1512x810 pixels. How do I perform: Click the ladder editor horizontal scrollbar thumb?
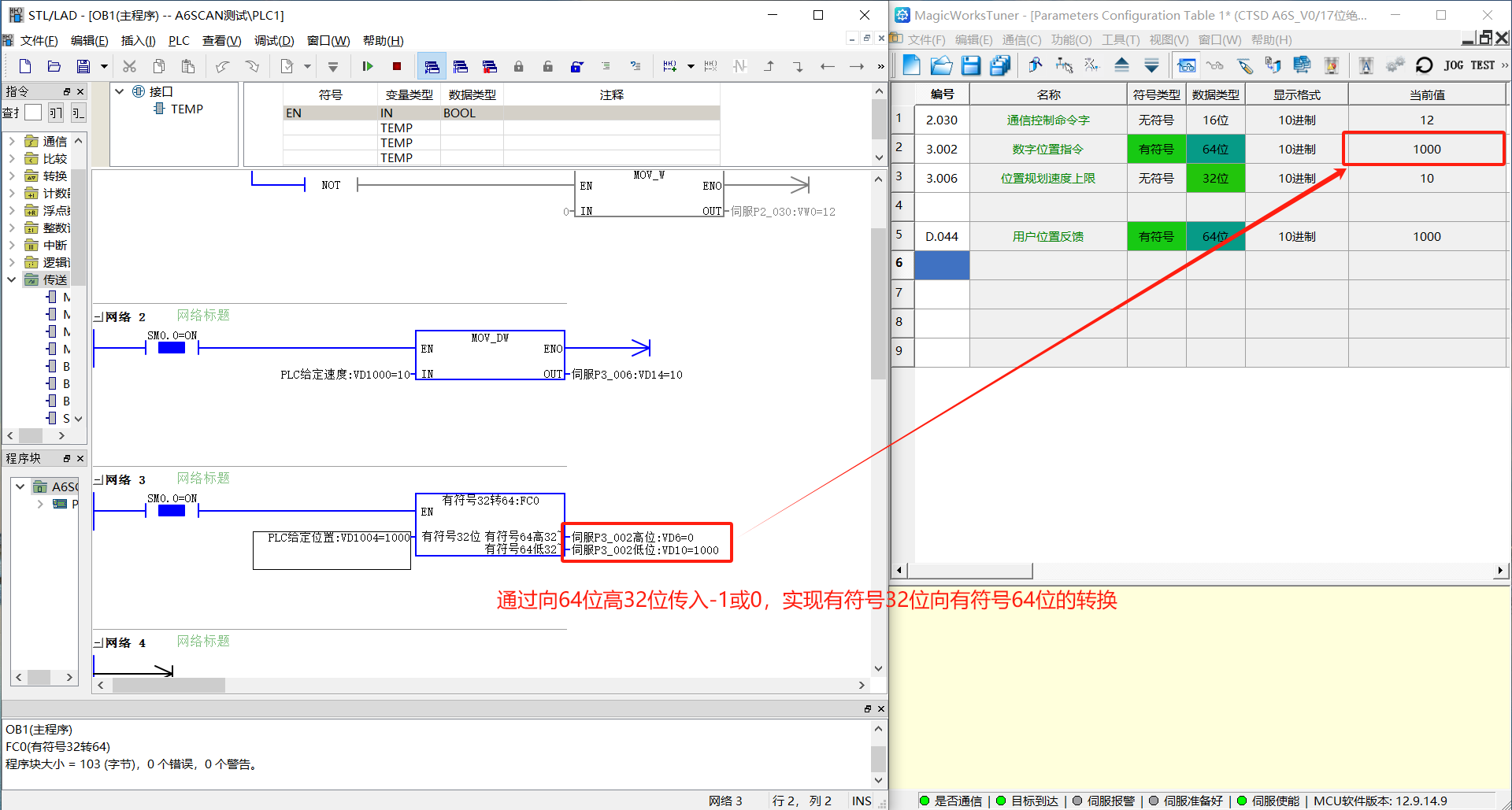tap(169, 686)
